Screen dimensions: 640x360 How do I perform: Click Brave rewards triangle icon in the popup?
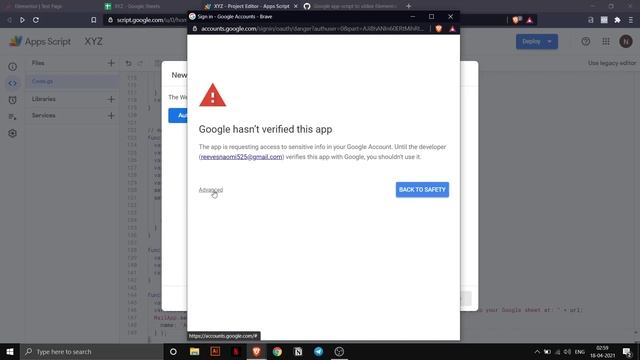point(452,29)
